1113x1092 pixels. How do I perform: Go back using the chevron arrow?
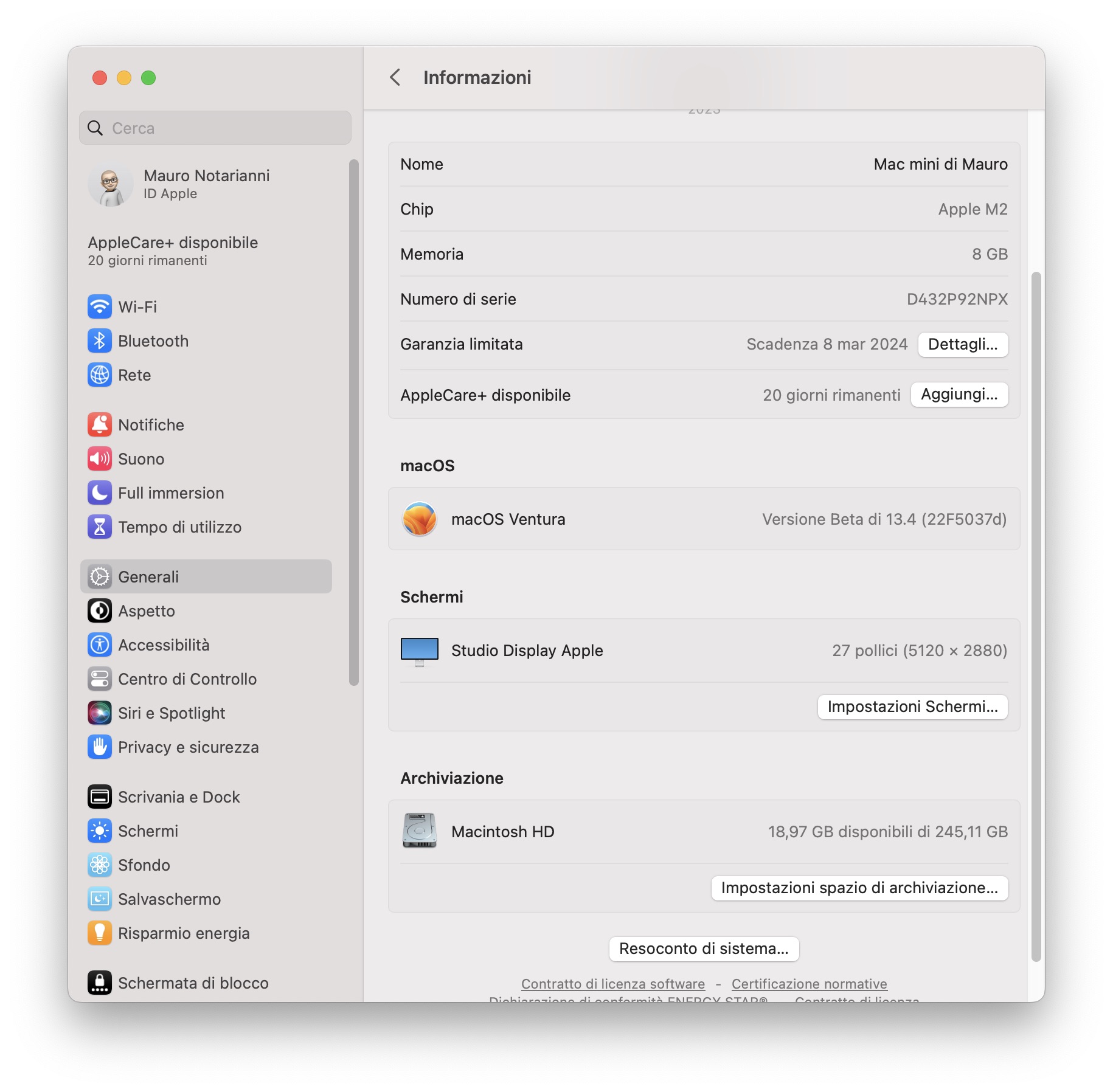[395, 77]
